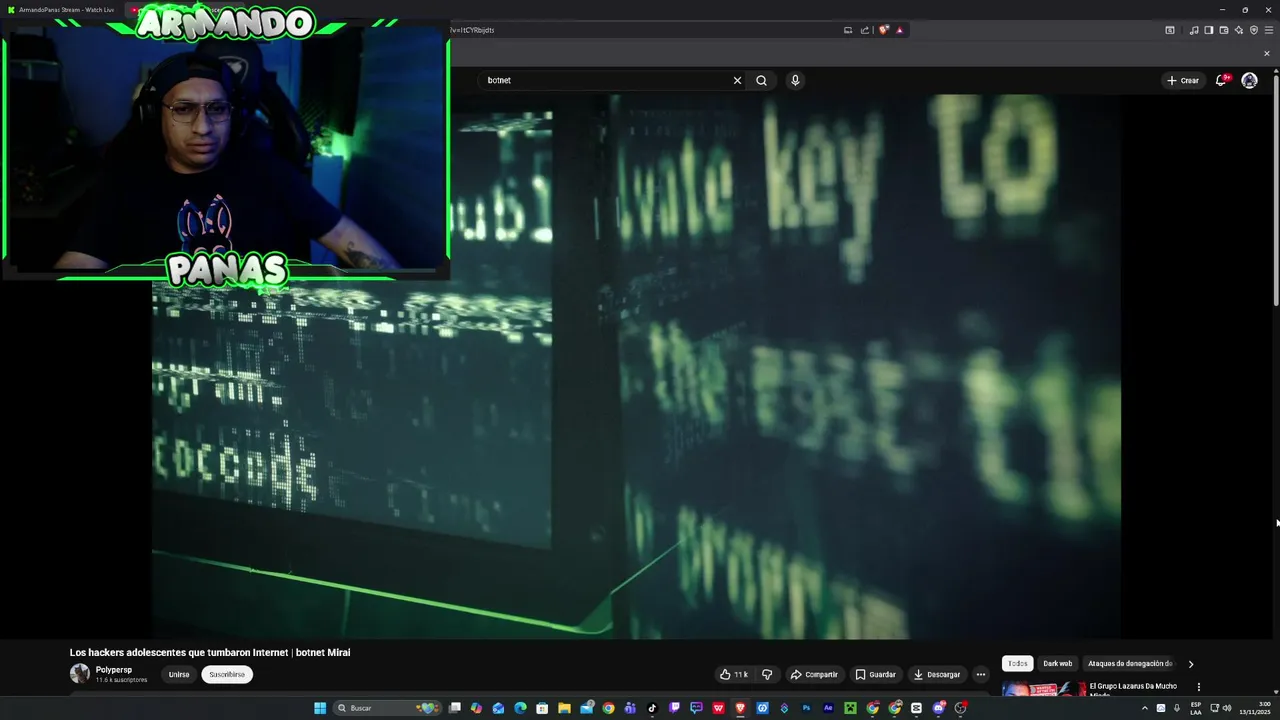Open the tab search icon in toolbar
The height and width of the screenshot is (720, 1280).
[1170, 30]
